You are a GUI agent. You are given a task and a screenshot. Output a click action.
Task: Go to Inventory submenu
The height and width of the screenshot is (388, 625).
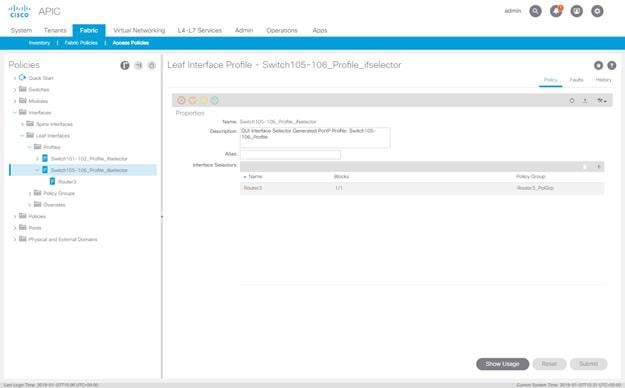click(x=39, y=43)
